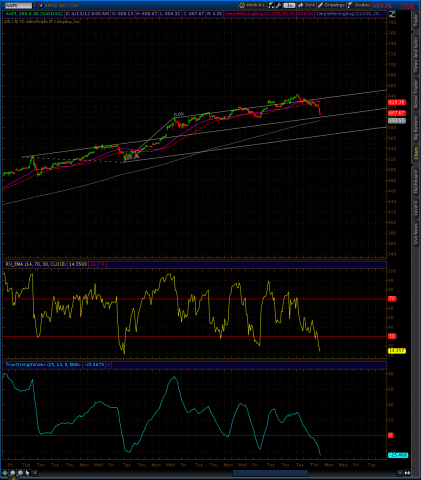Viewport: 421px width, 480px height.
Task: Click the 70 overbought level label on RSI
Action: (392, 299)
